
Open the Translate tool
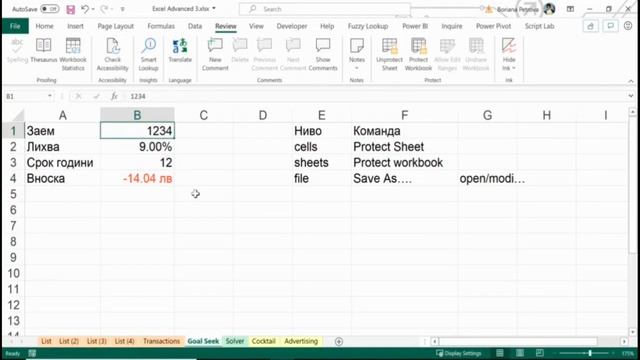[180, 51]
